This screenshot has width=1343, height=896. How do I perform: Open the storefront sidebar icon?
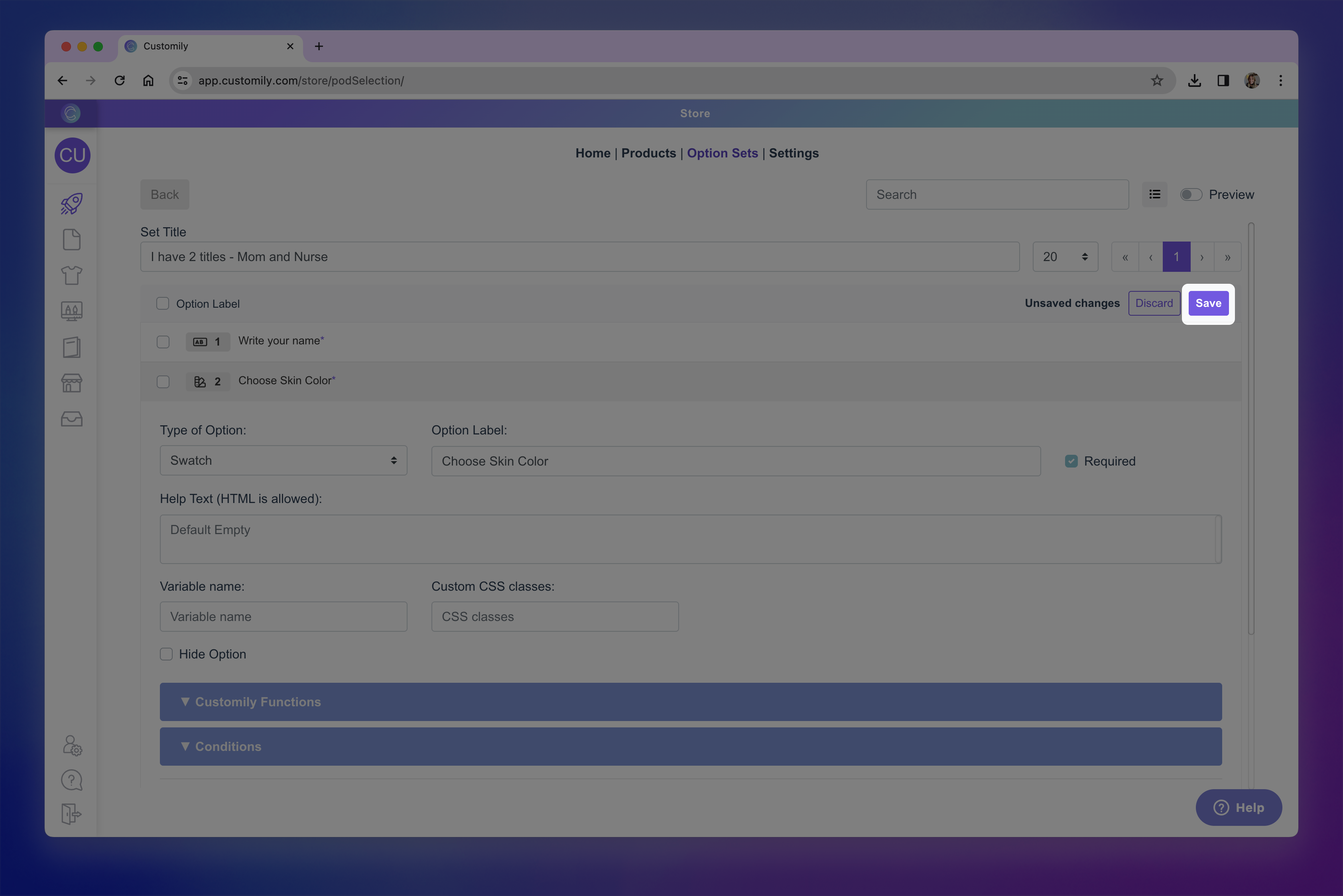(71, 383)
